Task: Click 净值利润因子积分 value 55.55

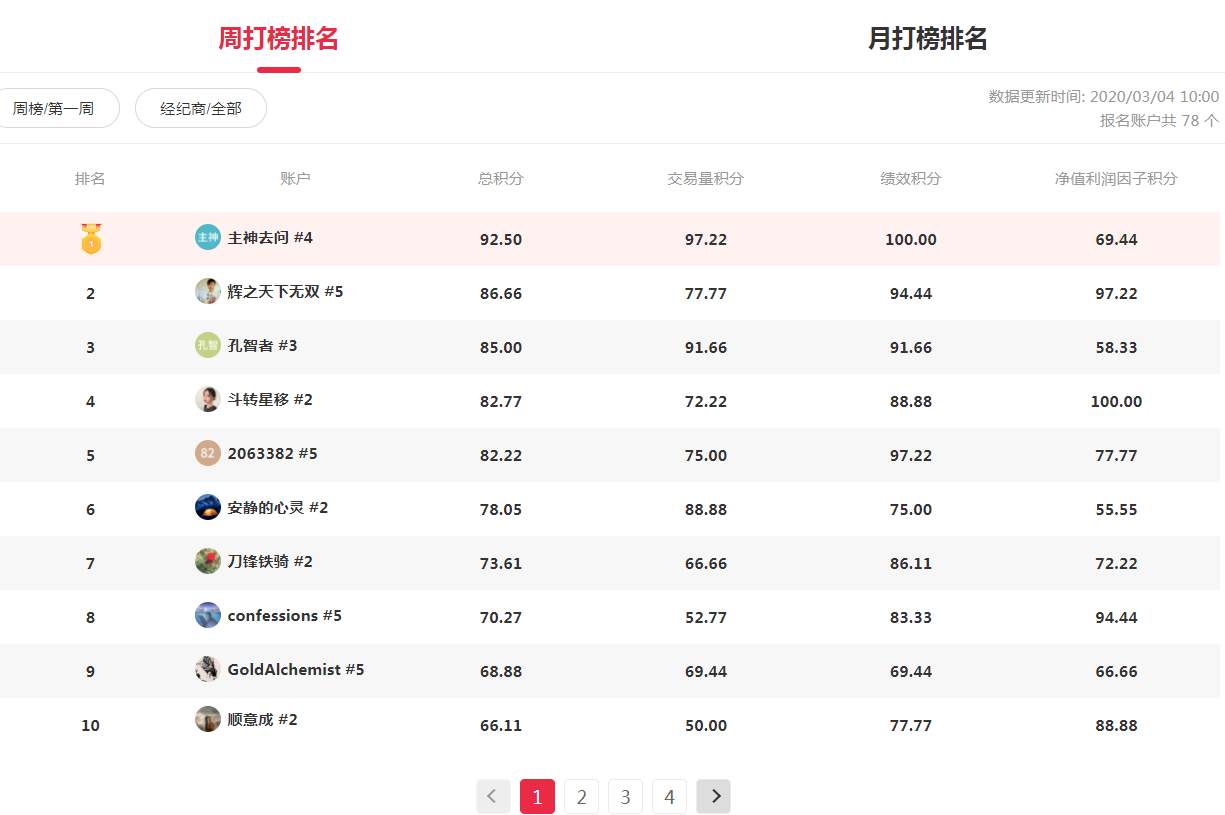Action: 1116,510
